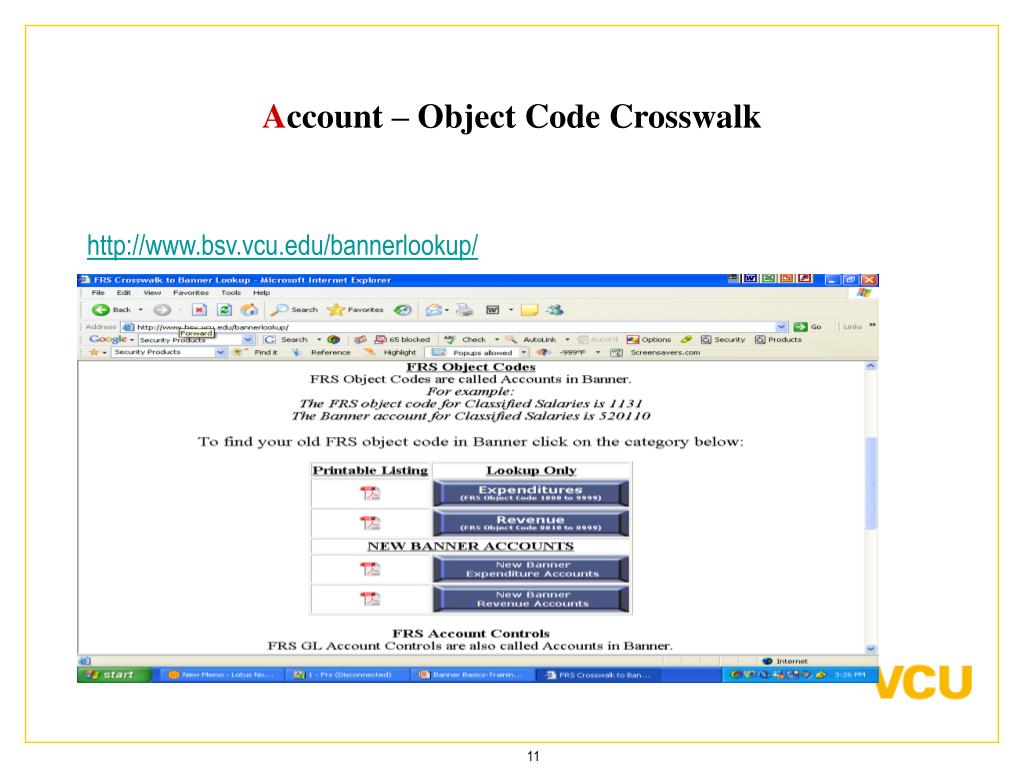1024x768 pixels.
Task: Click the browser address URL field
Action: coord(455,327)
